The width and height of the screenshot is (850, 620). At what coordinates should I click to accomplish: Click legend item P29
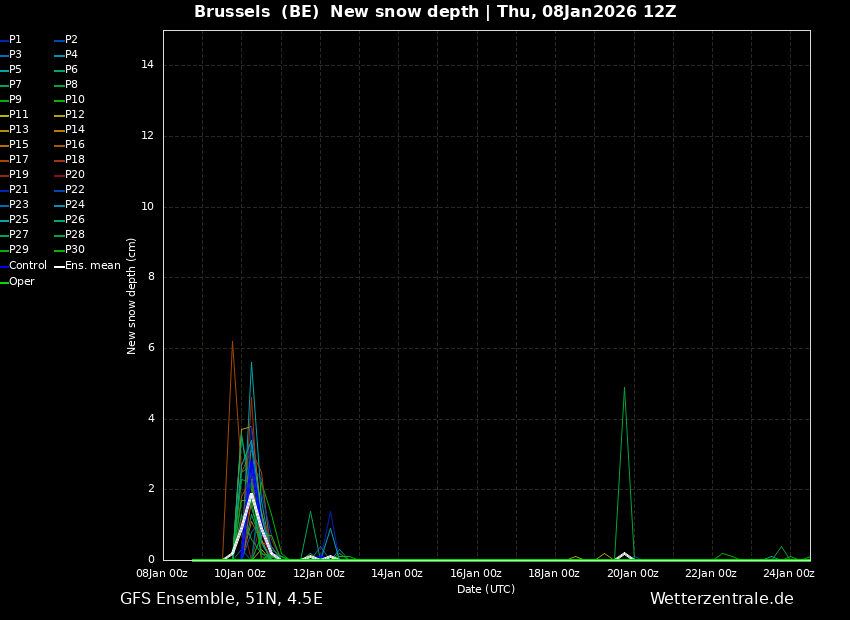click(14, 250)
